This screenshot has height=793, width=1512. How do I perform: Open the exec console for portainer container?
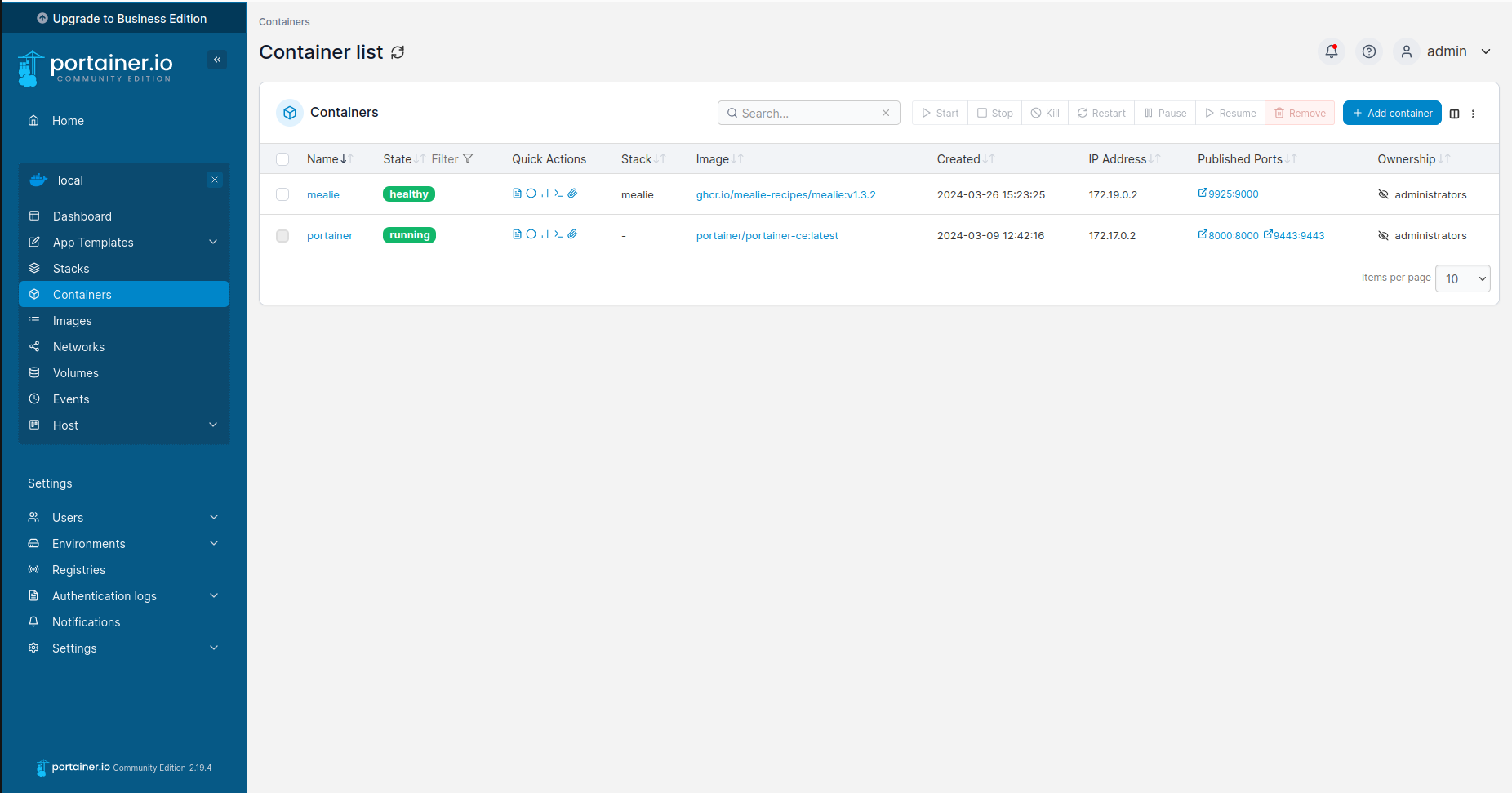point(558,234)
